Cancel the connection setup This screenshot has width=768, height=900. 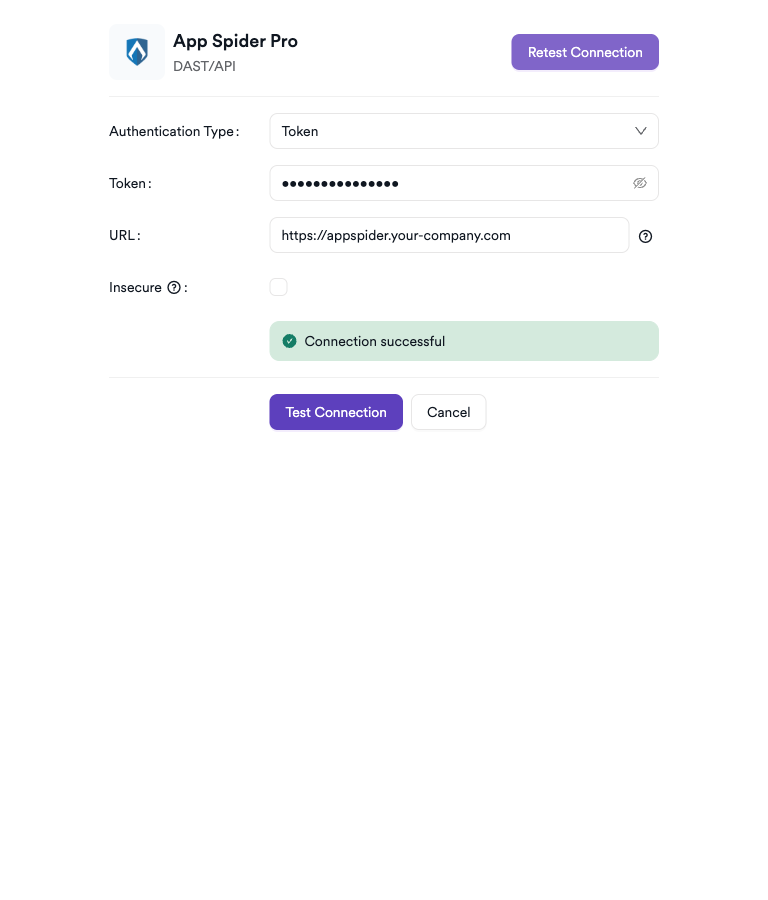point(448,412)
